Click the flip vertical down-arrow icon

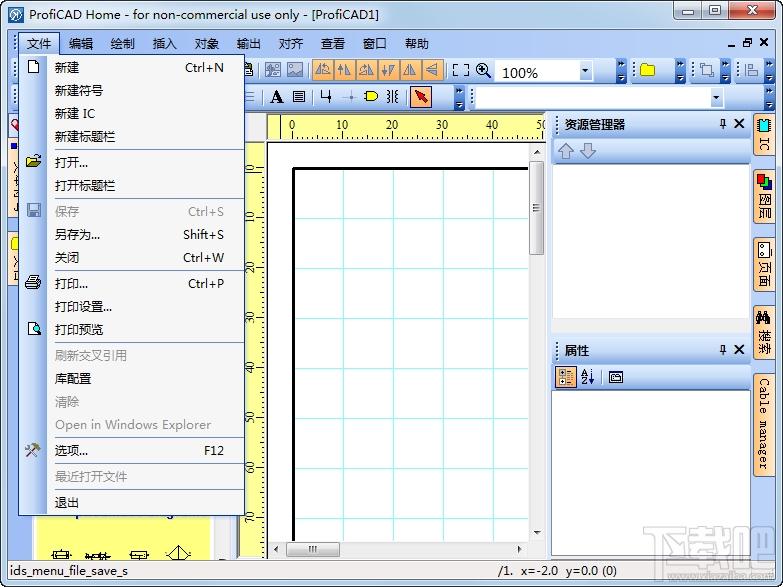(388, 70)
